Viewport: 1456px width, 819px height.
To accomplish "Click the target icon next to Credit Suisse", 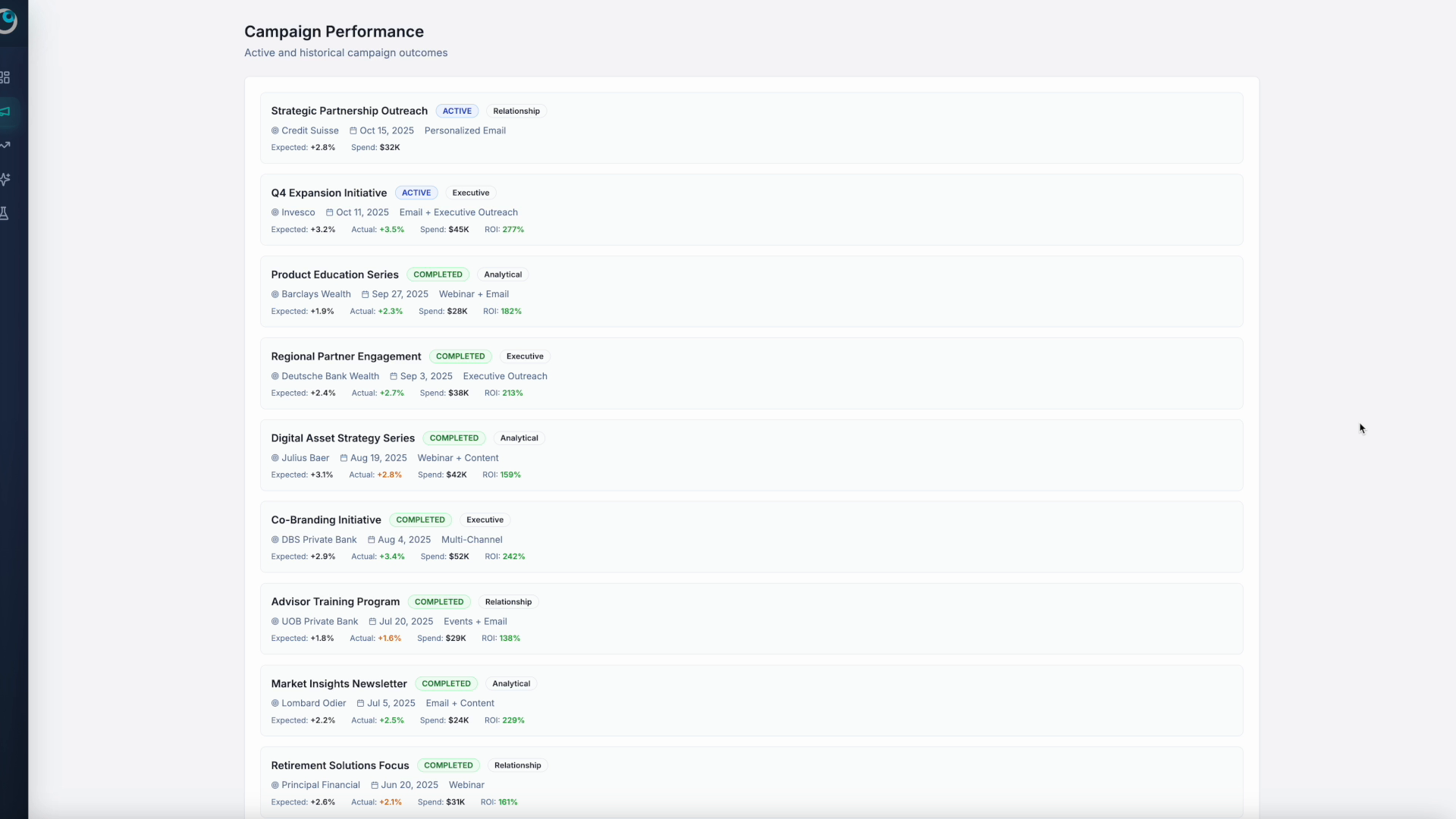I will coord(274,130).
